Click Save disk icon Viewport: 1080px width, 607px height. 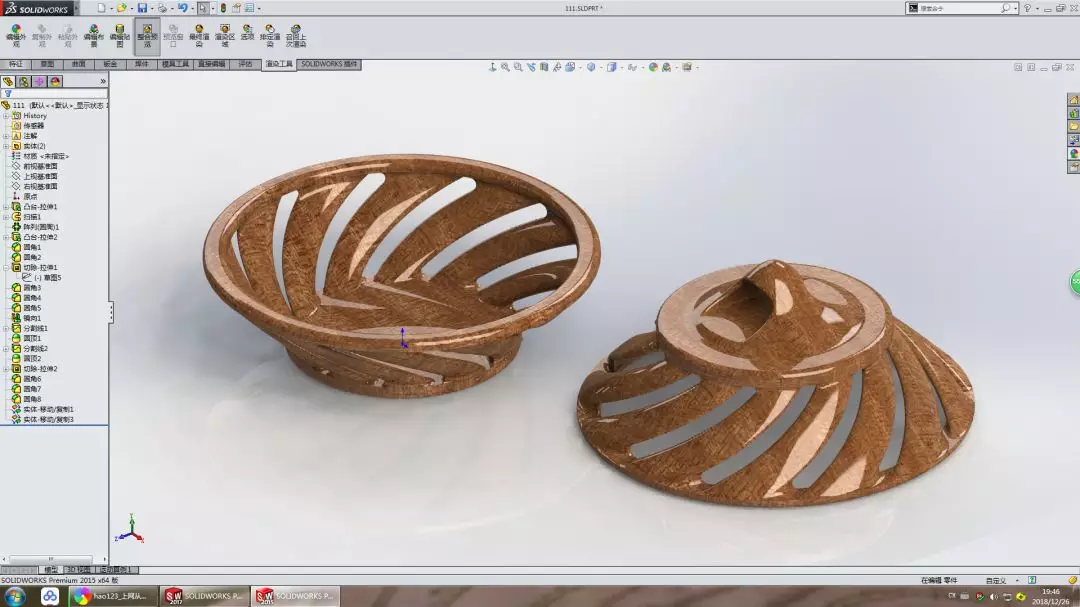(142, 8)
